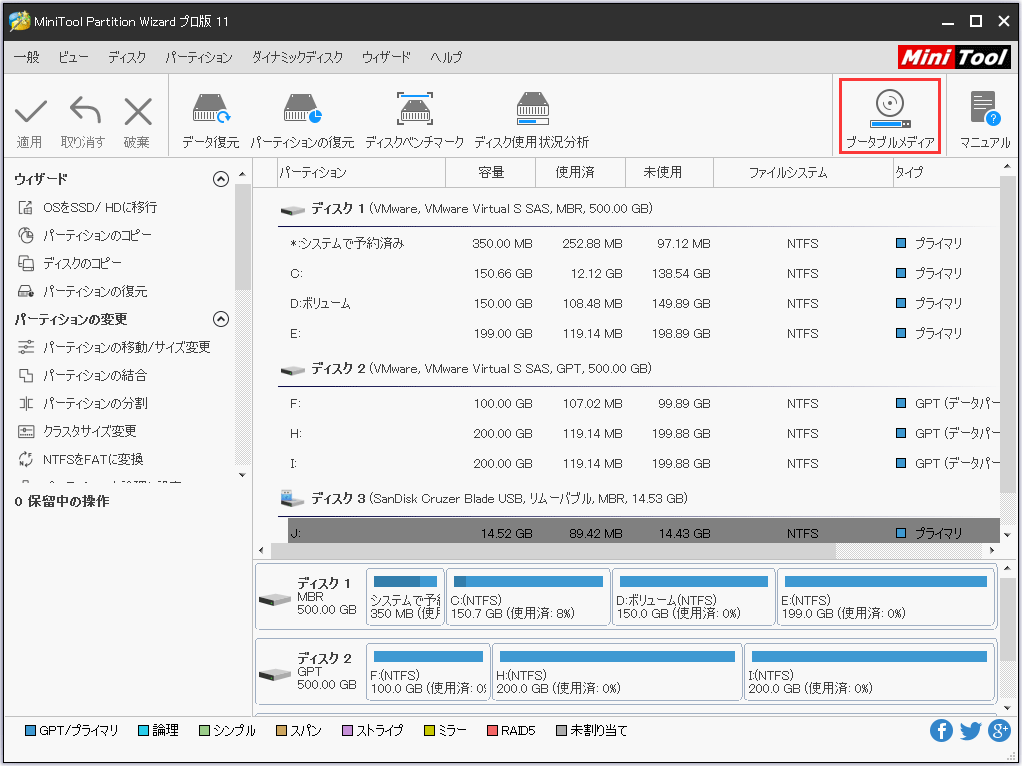The image size is (1022, 766).
Task: Click the Discard (破棄) X icon
Action: (138, 111)
